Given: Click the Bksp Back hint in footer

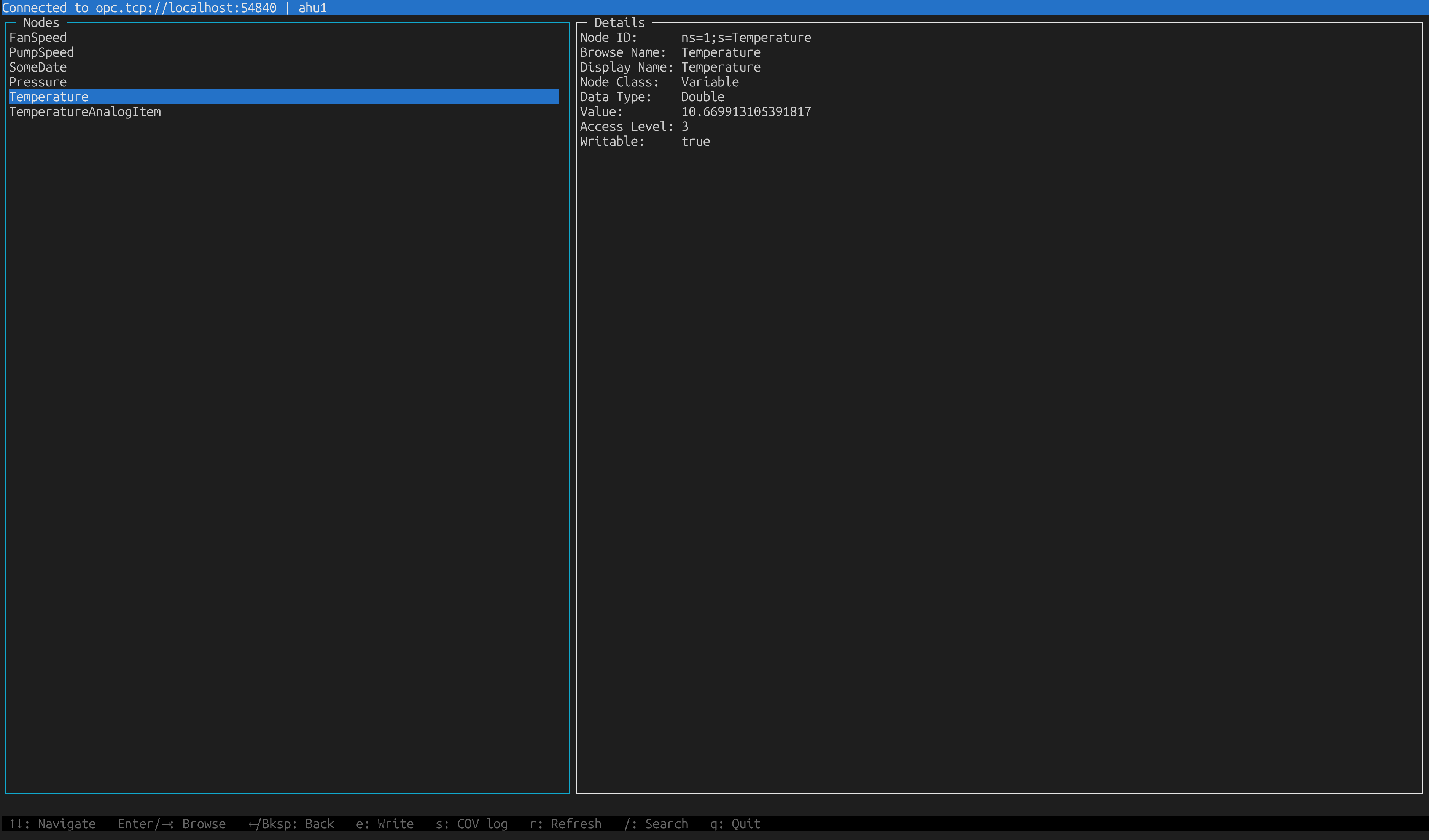Looking at the screenshot, I should point(291,824).
